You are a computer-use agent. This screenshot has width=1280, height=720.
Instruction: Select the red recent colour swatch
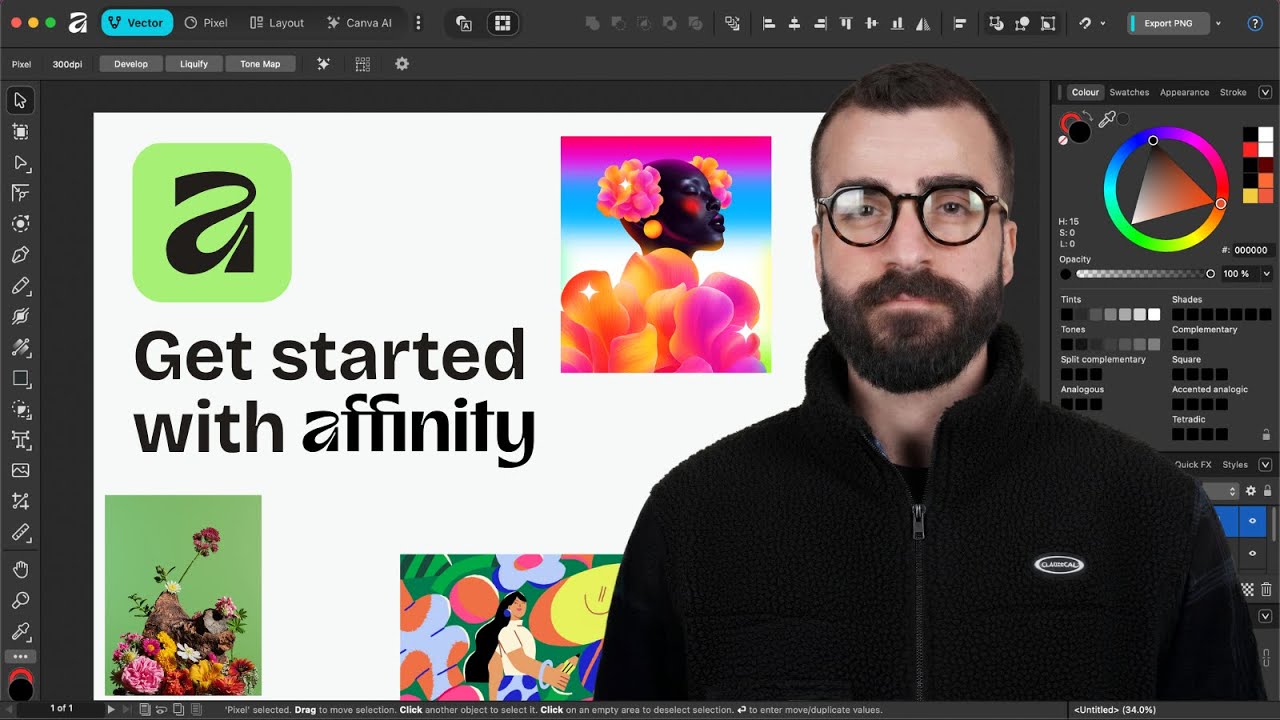pyautogui.click(x=1251, y=149)
